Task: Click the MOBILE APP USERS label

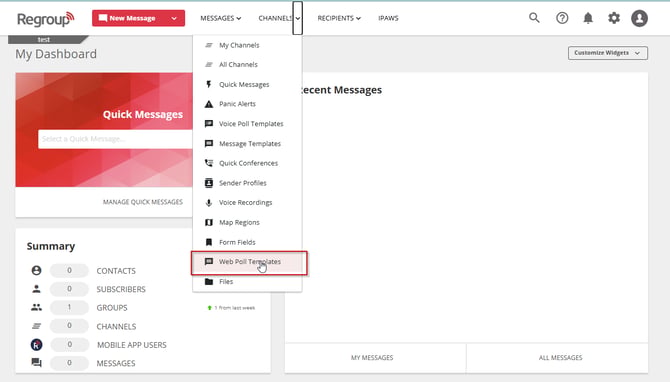Action: (132, 345)
